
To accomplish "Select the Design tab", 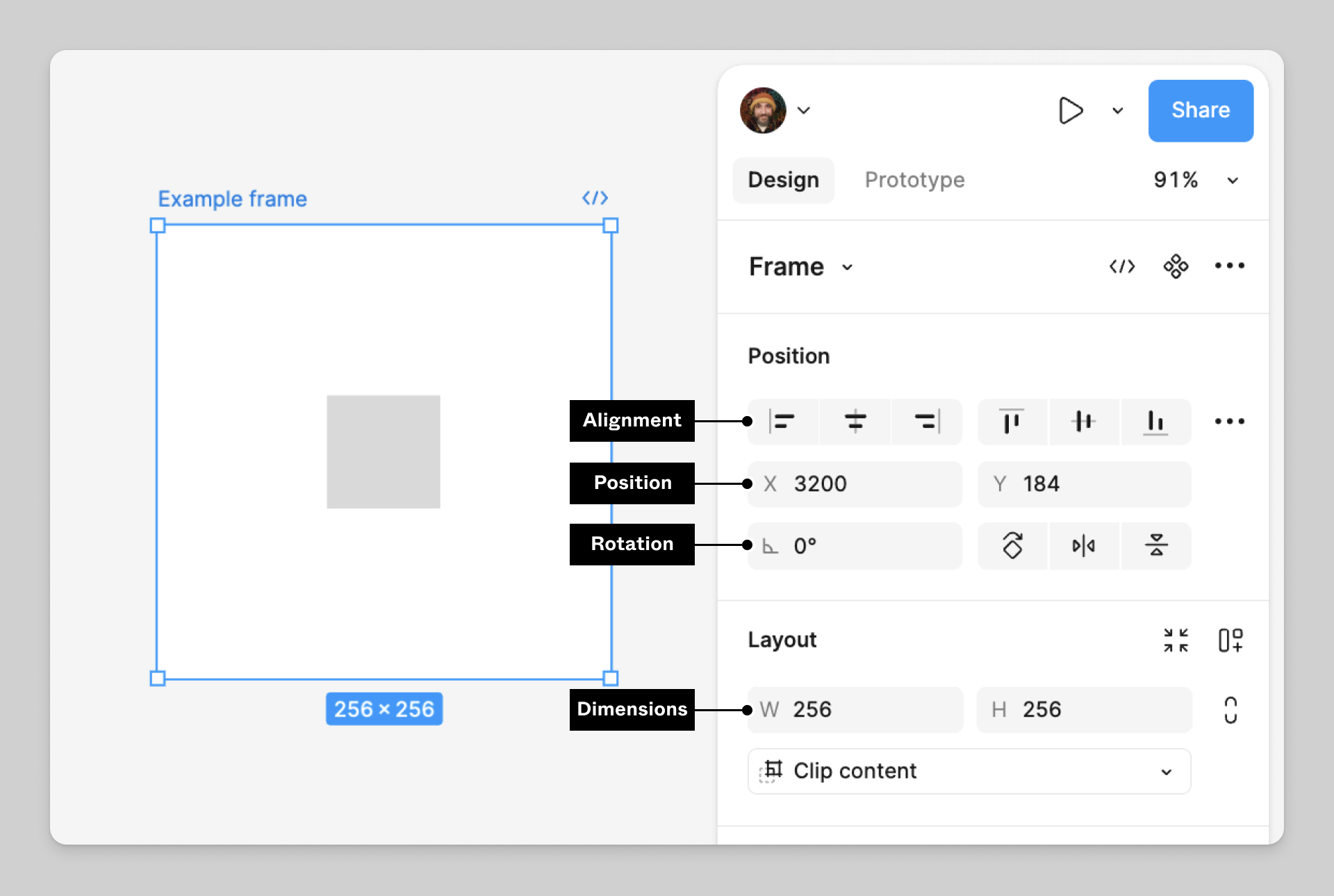I will [783, 181].
